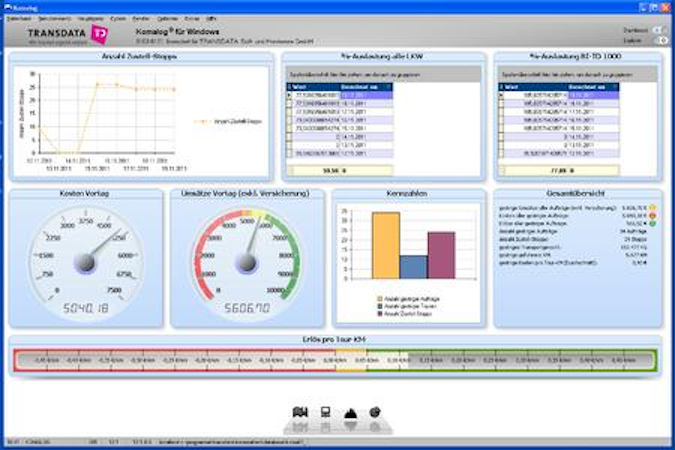The width and height of the screenshot is (675, 450).
Task: Select 17.11.2011 row in alle LKW table
Action: tap(340, 112)
